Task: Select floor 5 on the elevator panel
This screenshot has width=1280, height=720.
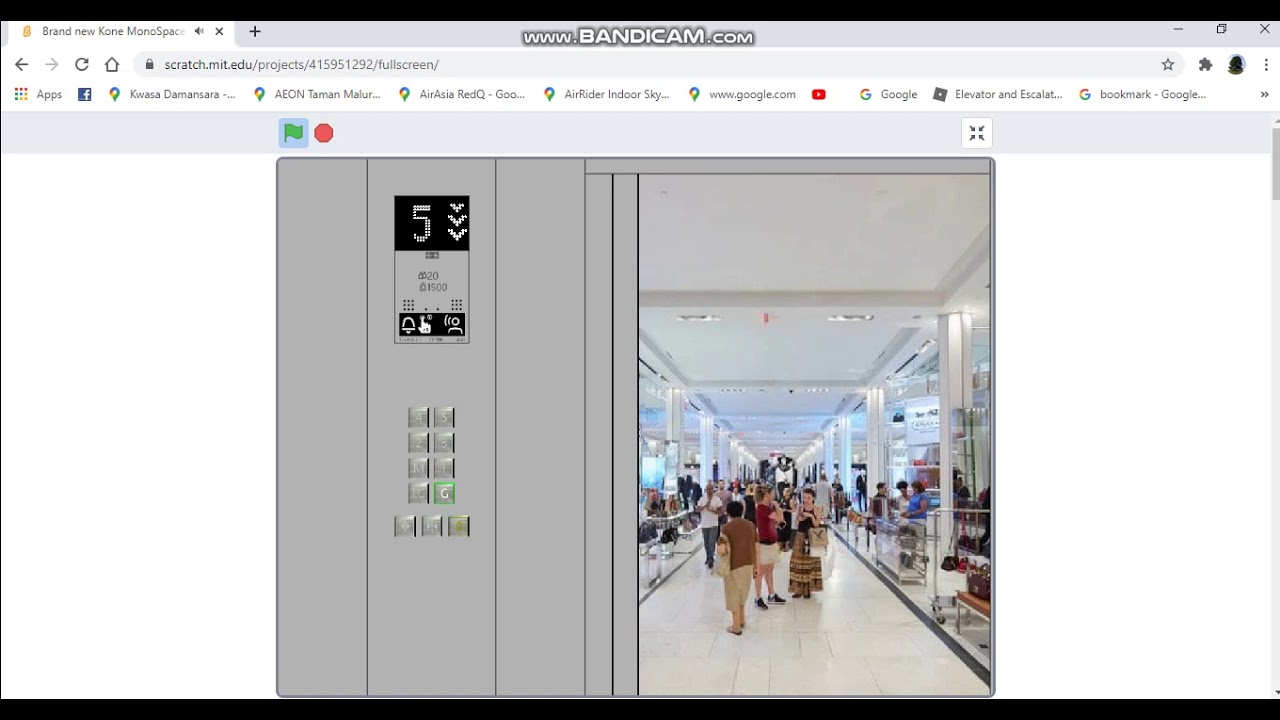Action: click(444, 417)
